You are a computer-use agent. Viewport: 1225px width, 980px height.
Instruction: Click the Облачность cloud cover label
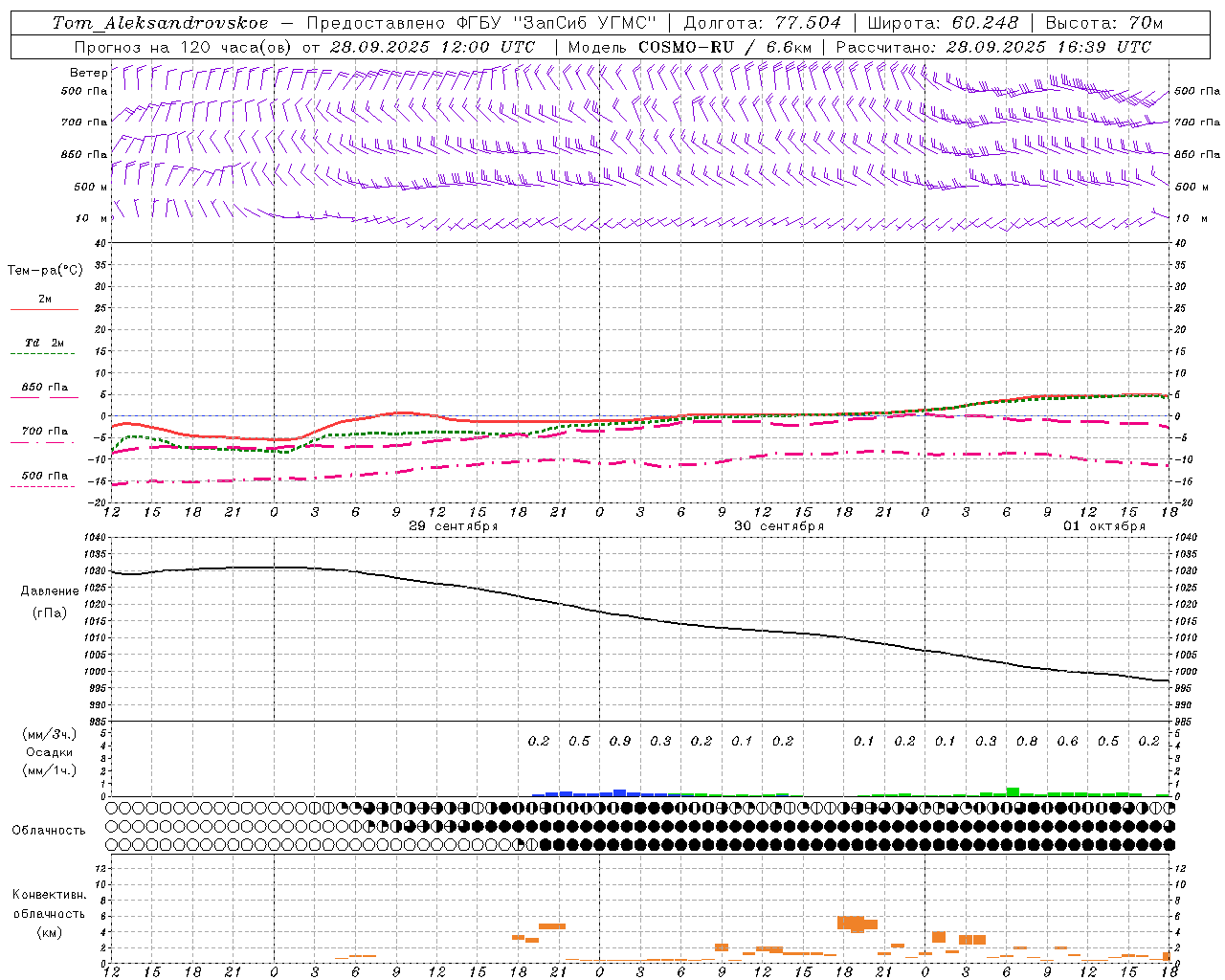coord(49,830)
